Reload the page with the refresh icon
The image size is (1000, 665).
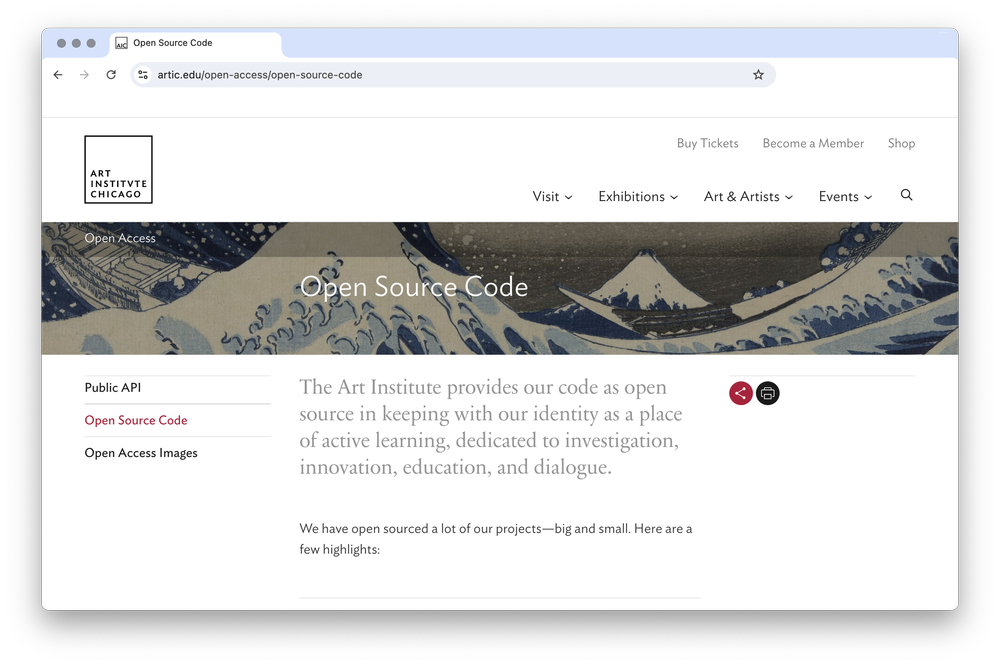pos(111,75)
